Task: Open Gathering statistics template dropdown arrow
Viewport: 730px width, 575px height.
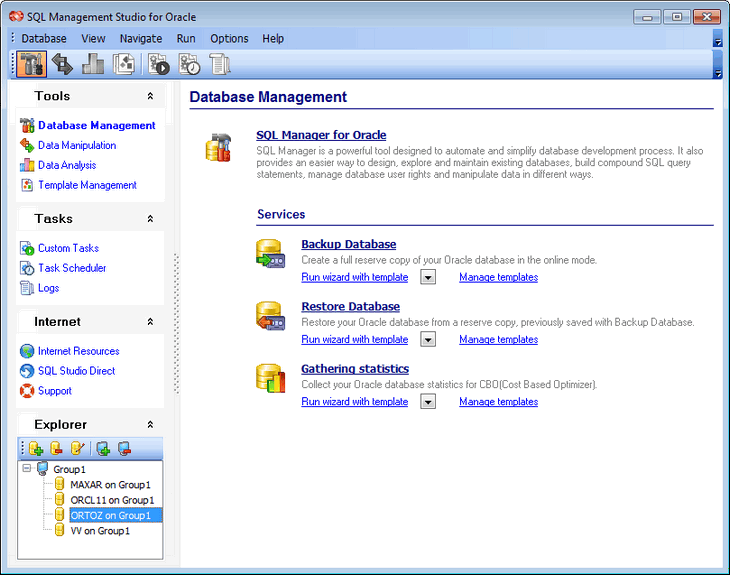Action: [428, 401]
